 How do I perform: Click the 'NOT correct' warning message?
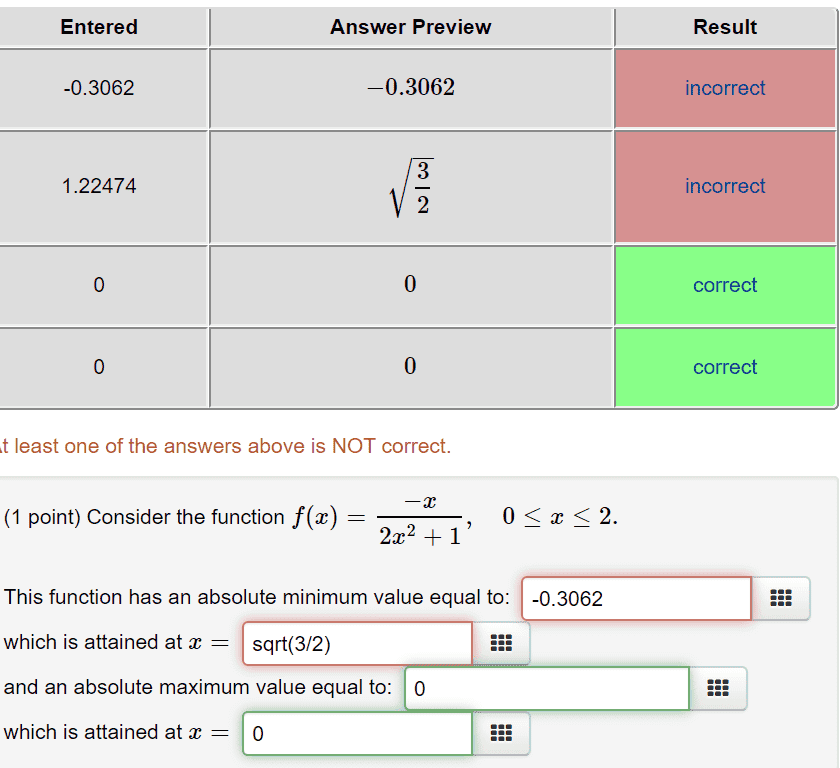coord(225,446)
